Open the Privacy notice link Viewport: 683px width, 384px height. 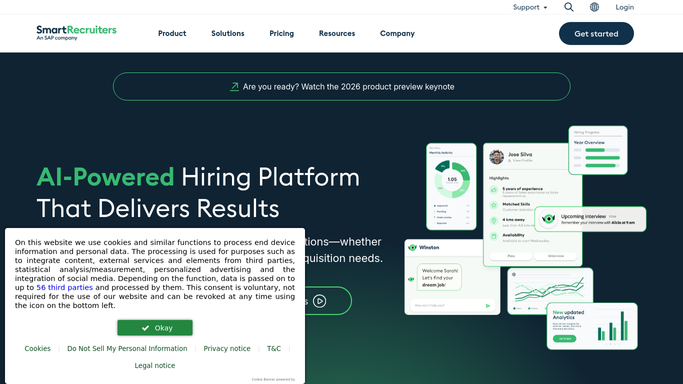pyautogui.click(x=227, y=348)
